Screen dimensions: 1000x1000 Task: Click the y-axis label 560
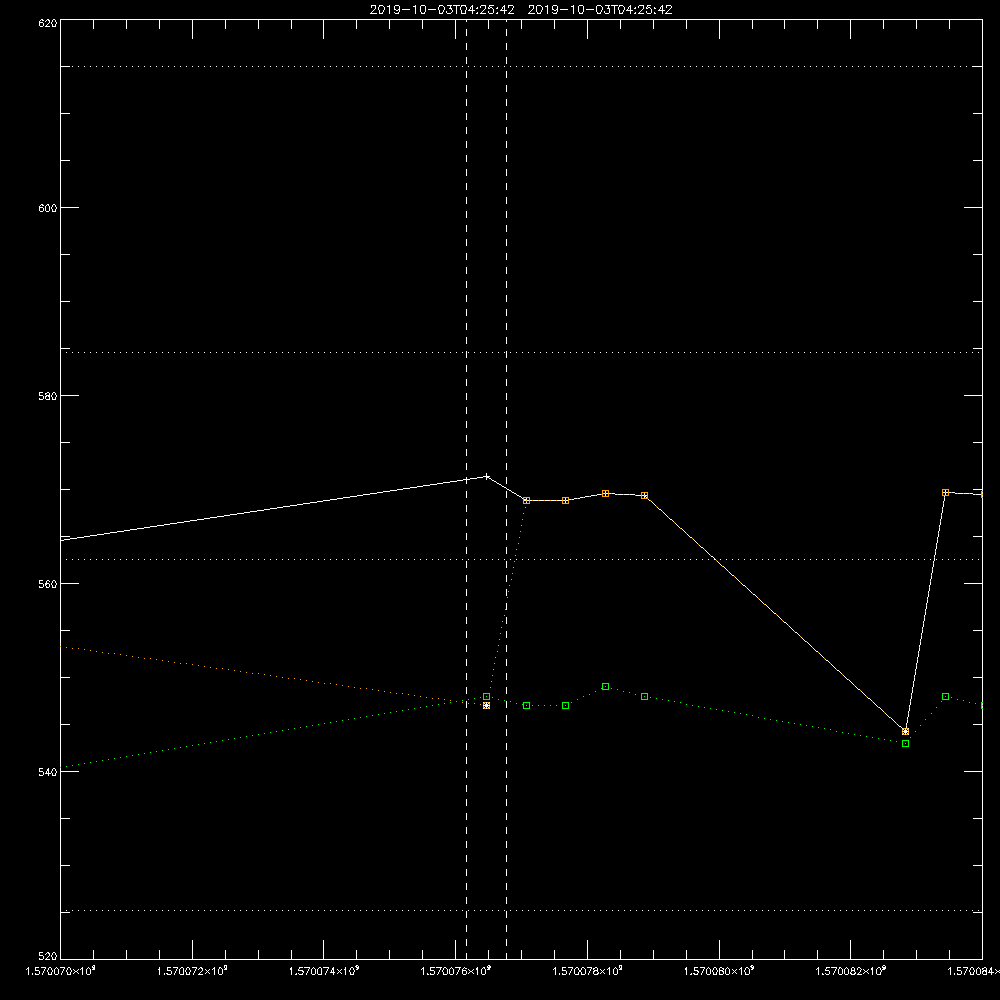click(x=48, y=584)
